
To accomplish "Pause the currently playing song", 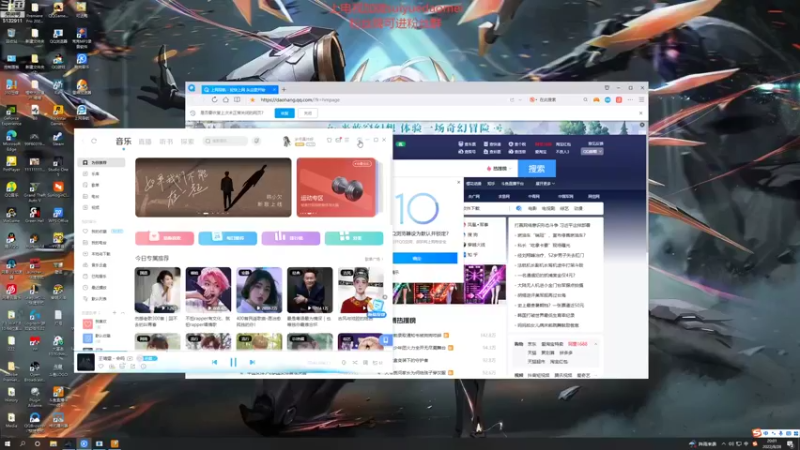I will [x=233, y=362].
